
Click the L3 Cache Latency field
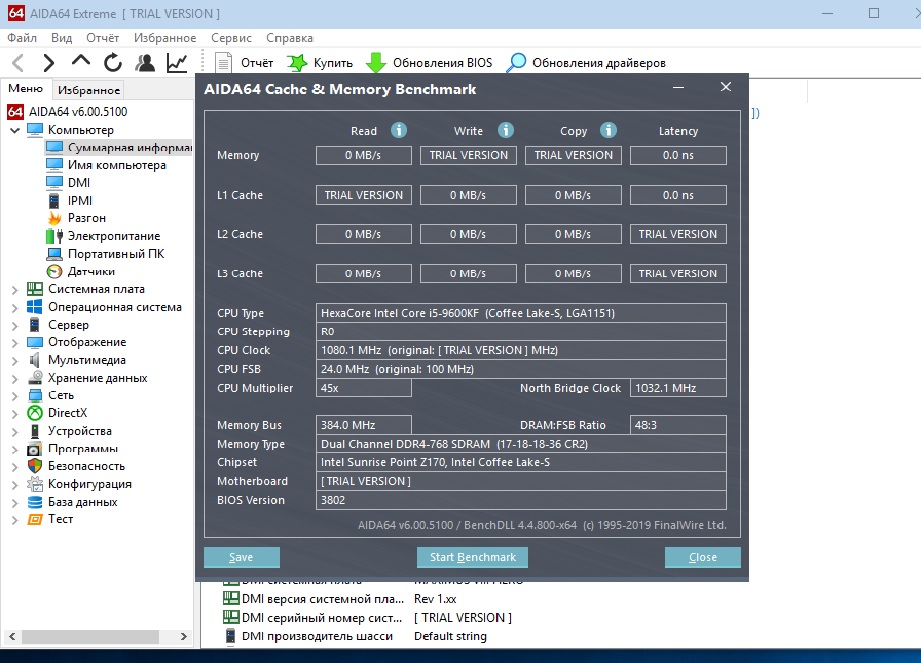tap(678, 274)
